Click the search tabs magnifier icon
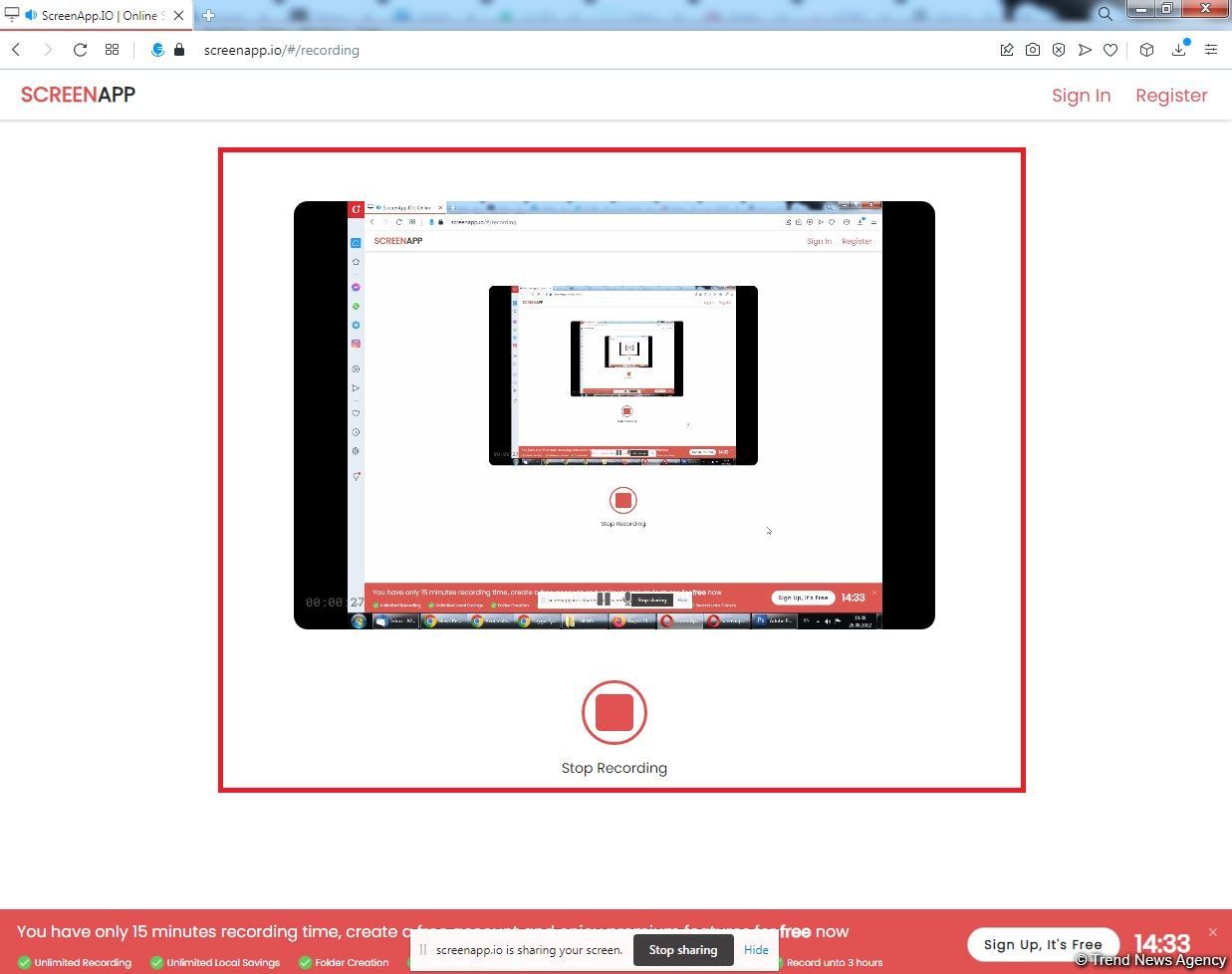The width and height of the screenshot is (1232, 974). pyautogui.click(x=1105, y=14)
